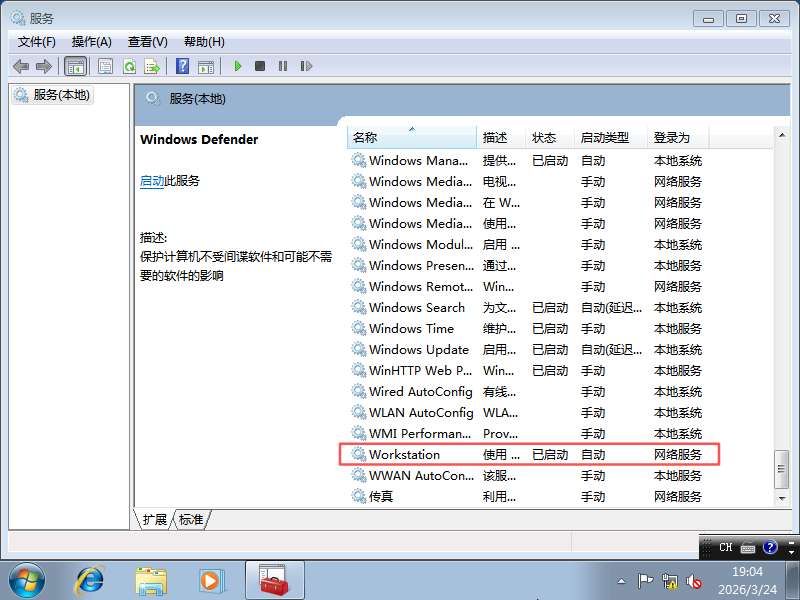The height and width of the screenshot is (600, 800).
Task: Click the Restart Service button
Action: 306,66
